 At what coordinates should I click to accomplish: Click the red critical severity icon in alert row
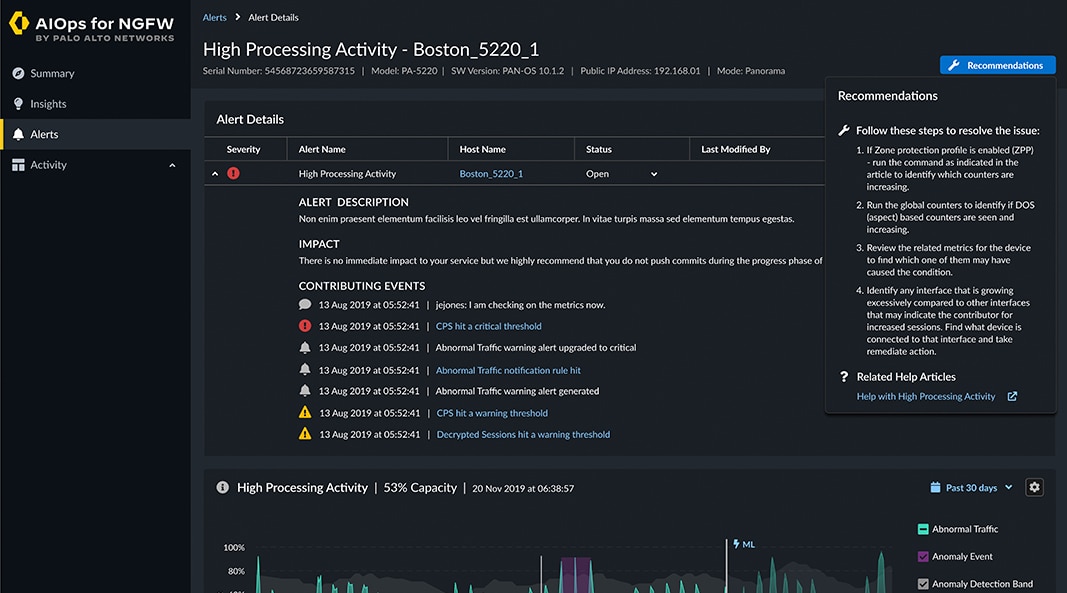233,173
